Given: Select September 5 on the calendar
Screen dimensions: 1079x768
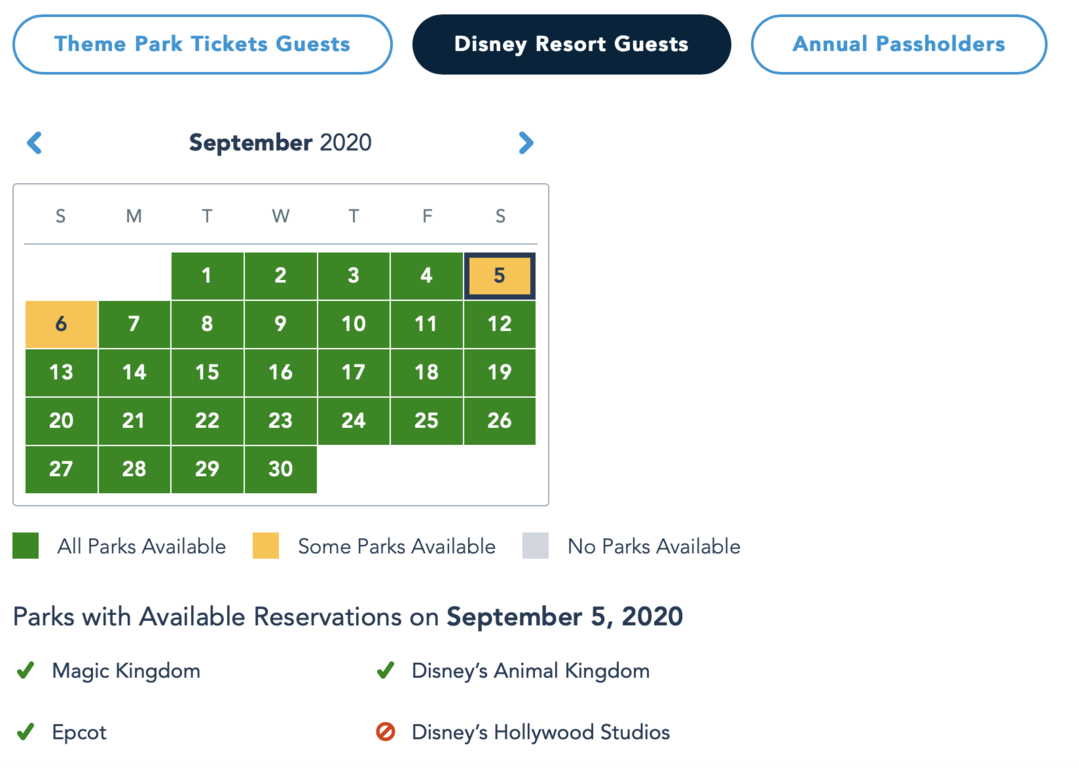Looking at the screenshot, I should (499, 276).
